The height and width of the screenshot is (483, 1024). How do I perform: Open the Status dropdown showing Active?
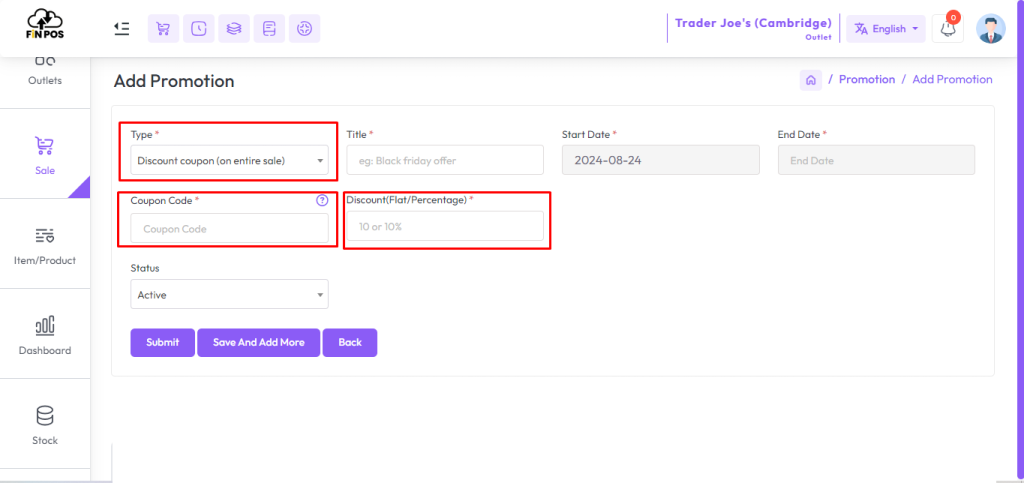coord(229,294)
